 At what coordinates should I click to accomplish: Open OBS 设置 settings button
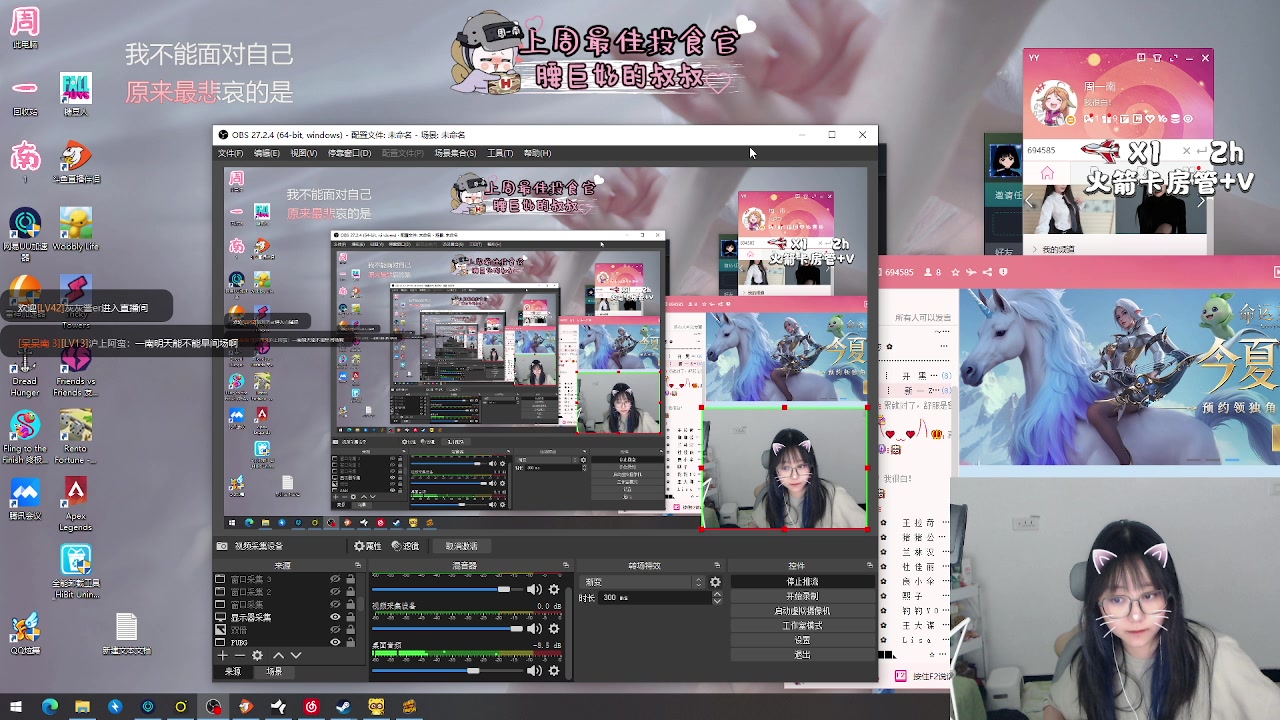pos(802,640)
